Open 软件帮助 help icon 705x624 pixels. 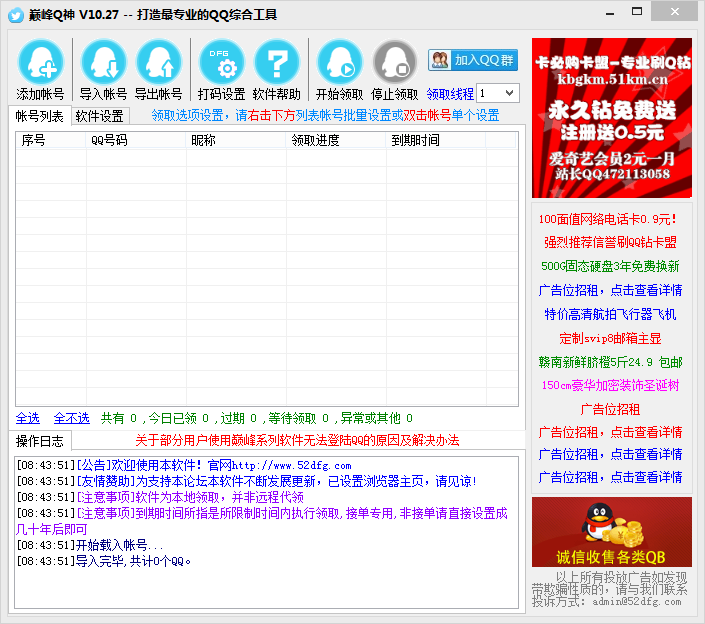[x=276, y=63]
